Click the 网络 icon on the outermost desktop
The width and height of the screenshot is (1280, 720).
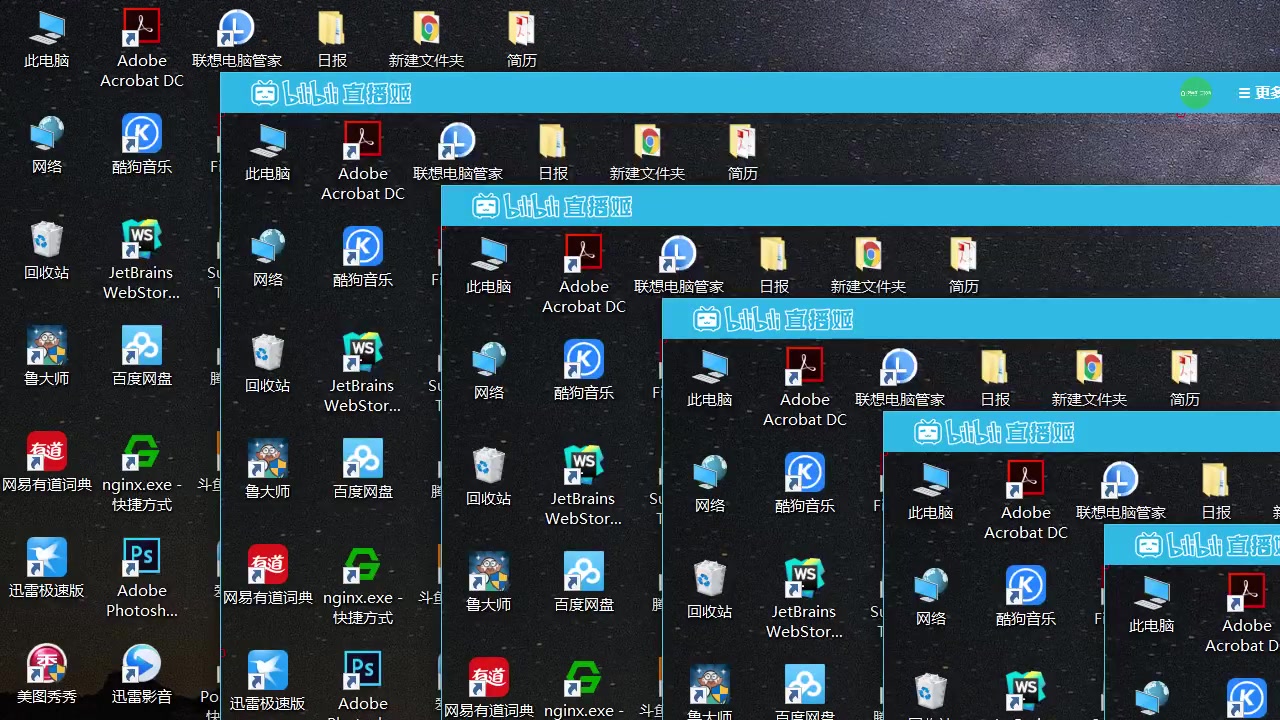47,146
